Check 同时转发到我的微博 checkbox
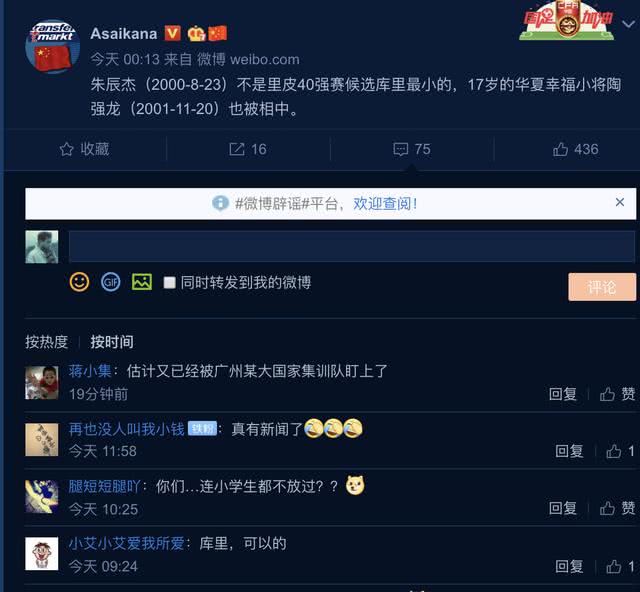Viewport: 640px width, 592px height. pos(169,283)
